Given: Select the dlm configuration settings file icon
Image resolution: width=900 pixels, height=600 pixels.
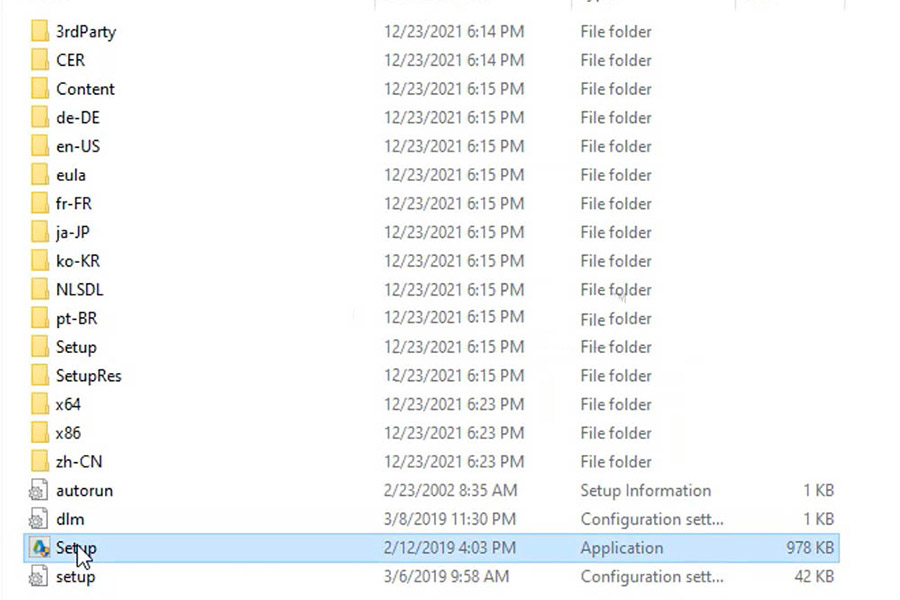Looking at the screenshot, I should [38, 519].
